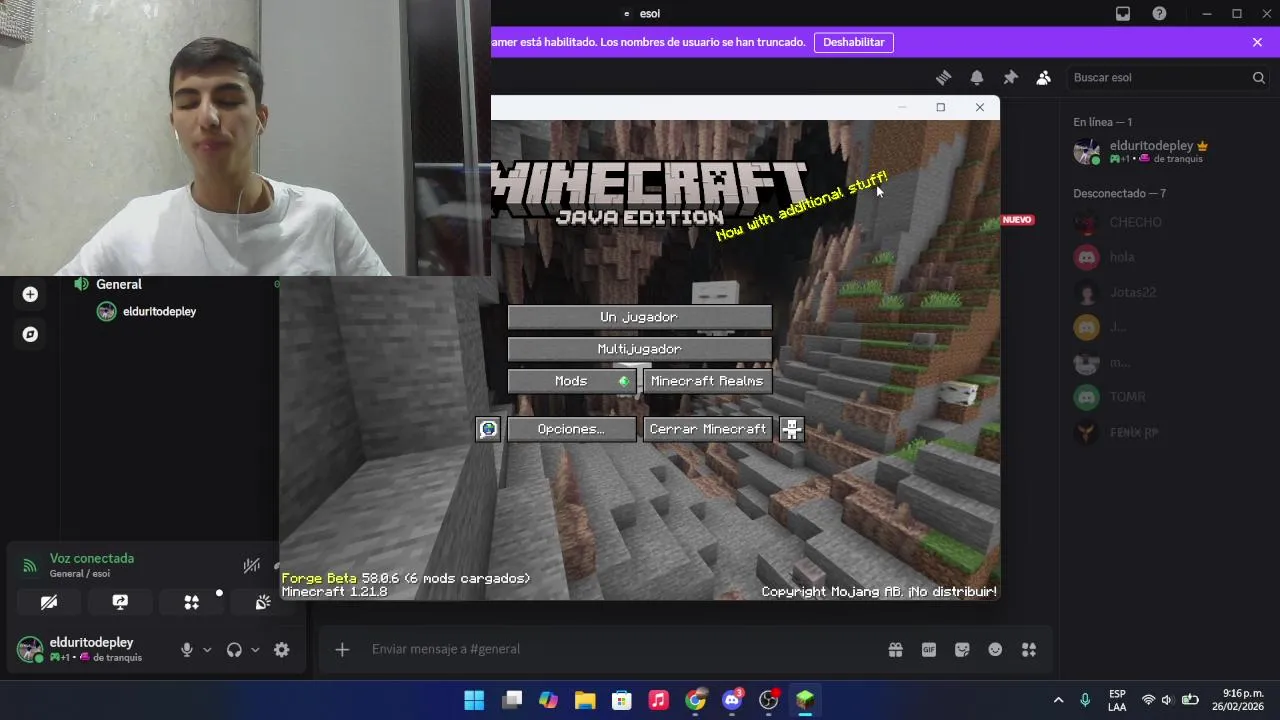Mute microphone in user panel
The width and height of the screenshot is (1280, 720).
[x=186, y=649]
